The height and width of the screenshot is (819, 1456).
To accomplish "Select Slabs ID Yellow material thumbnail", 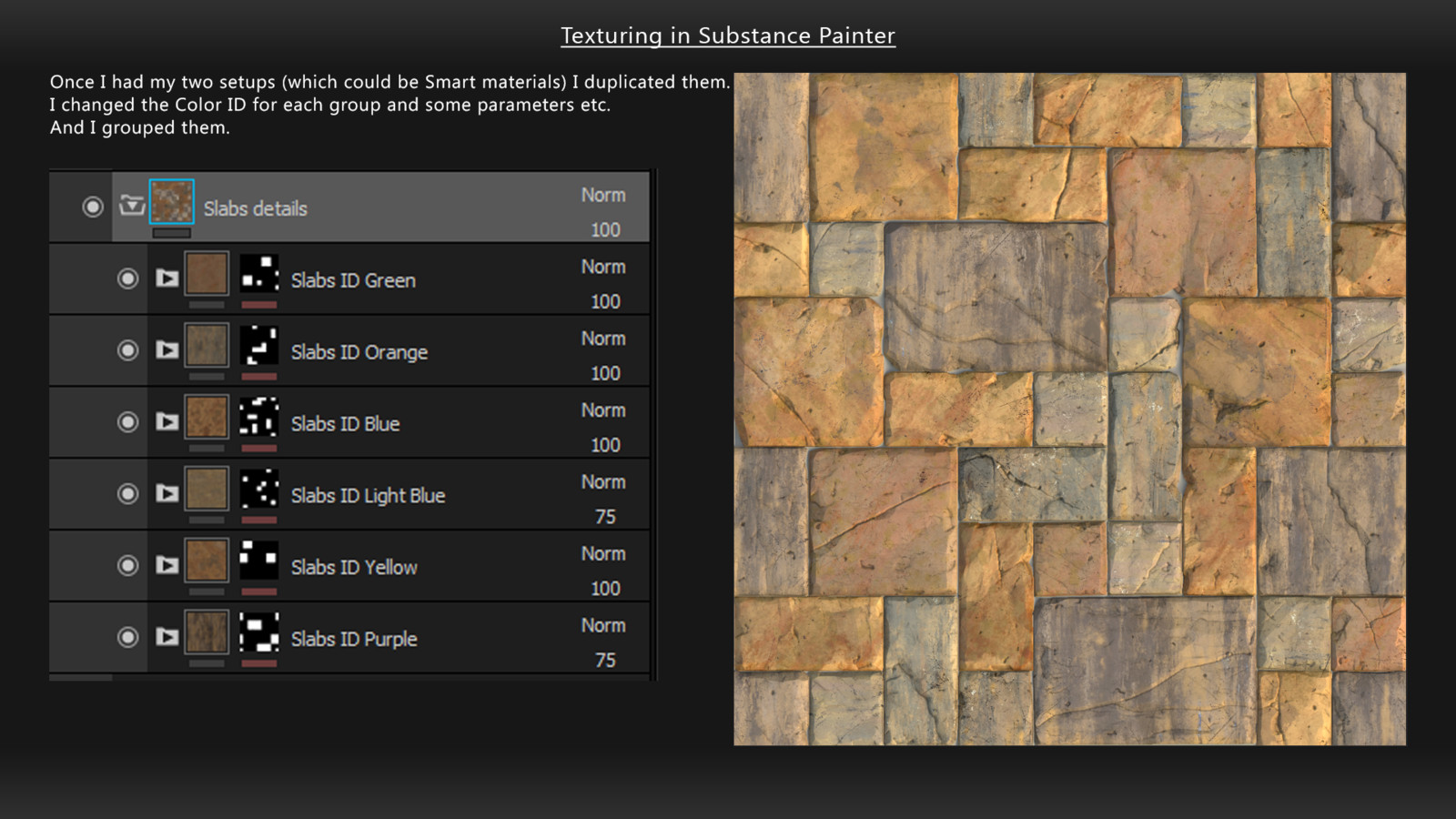I will [207, 561].
